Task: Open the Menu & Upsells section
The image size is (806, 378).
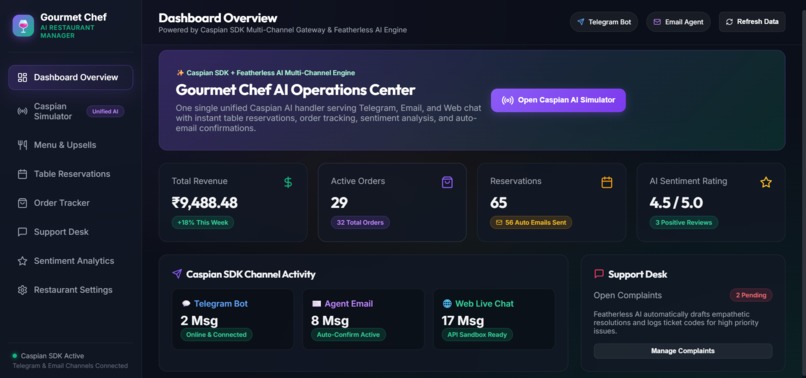Action: point(70,145)
